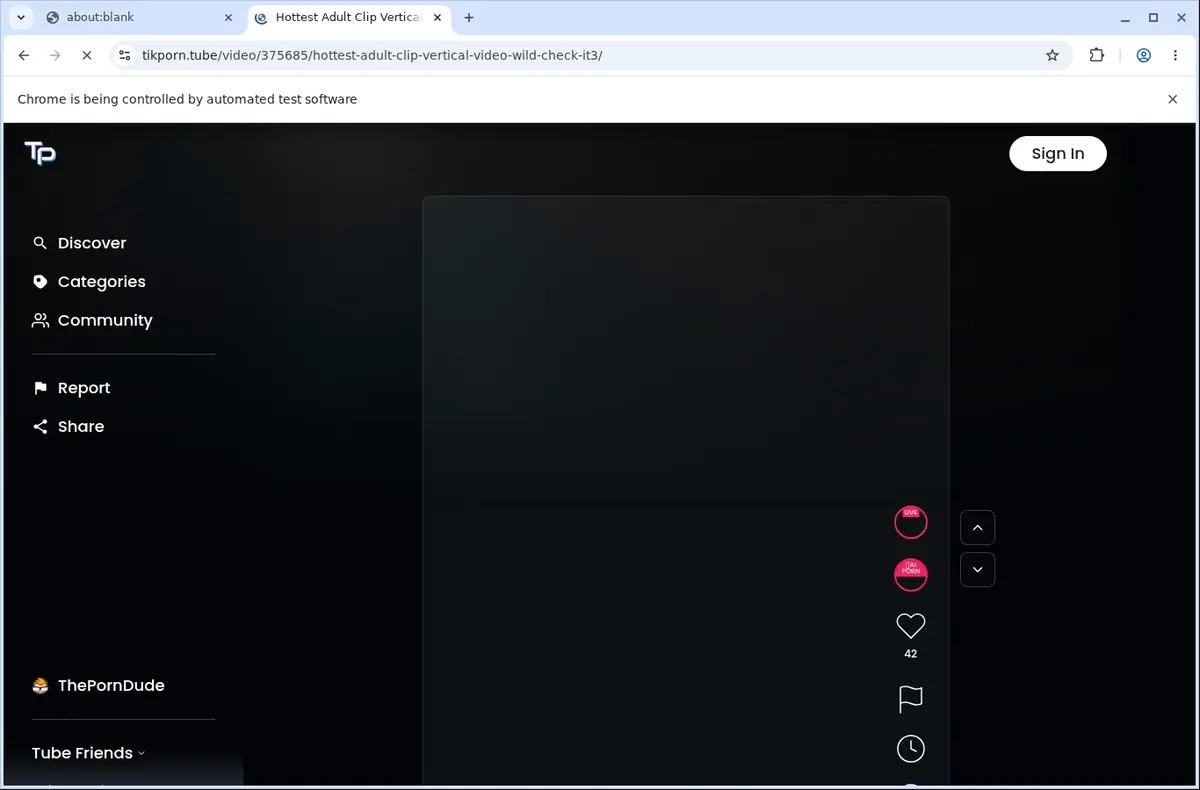Go to the Community section
Screen dimensions: 1200x790
click(93, 320)
